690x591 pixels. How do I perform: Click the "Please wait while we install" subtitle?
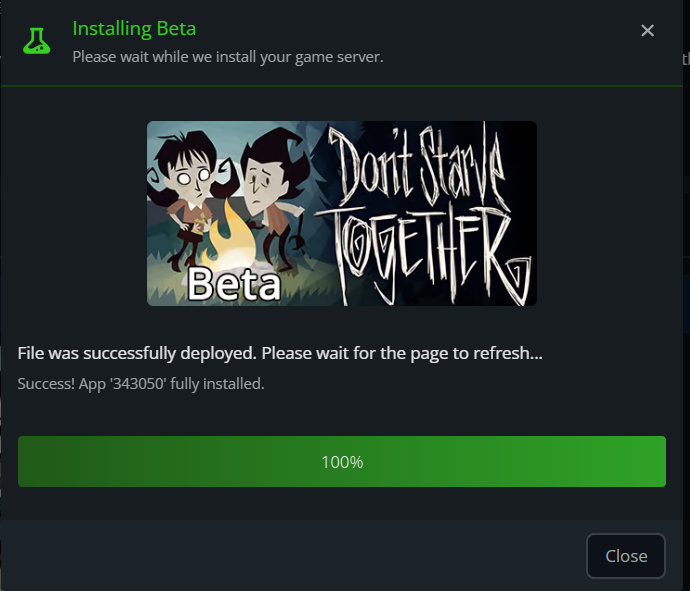(x=227, y=56)
